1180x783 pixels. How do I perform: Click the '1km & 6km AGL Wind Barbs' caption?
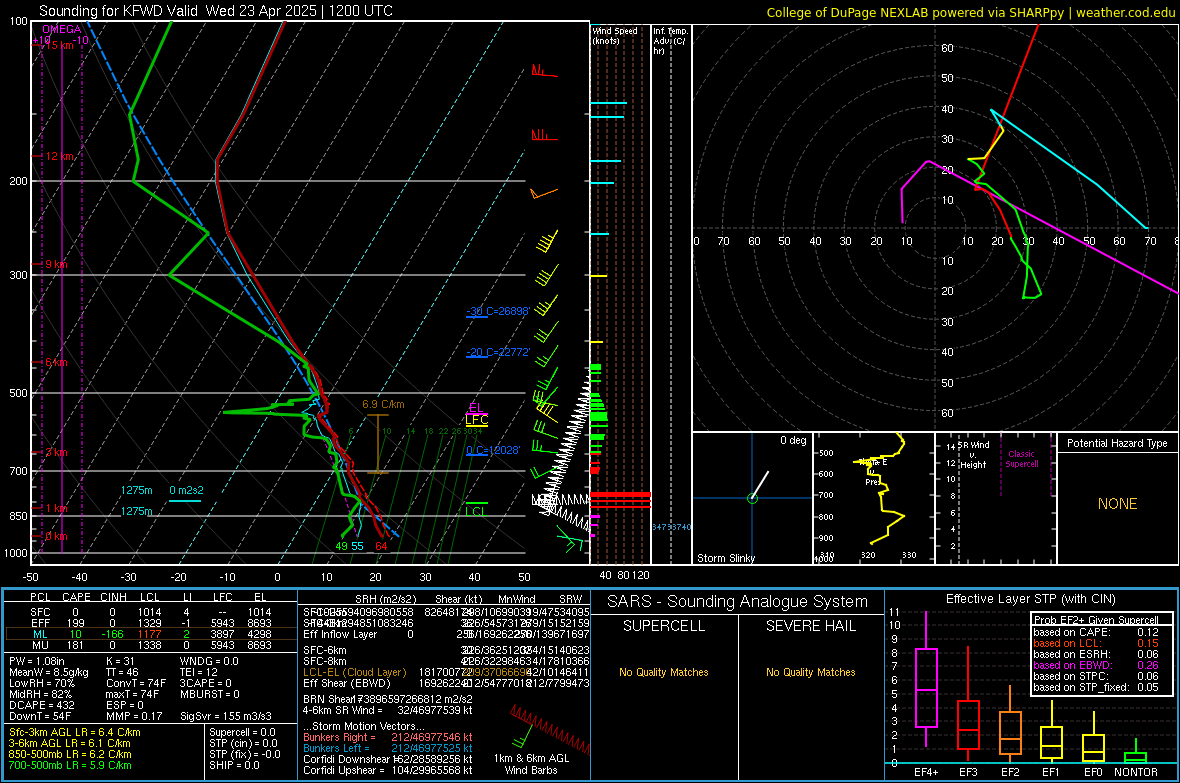tap(531, 764)
